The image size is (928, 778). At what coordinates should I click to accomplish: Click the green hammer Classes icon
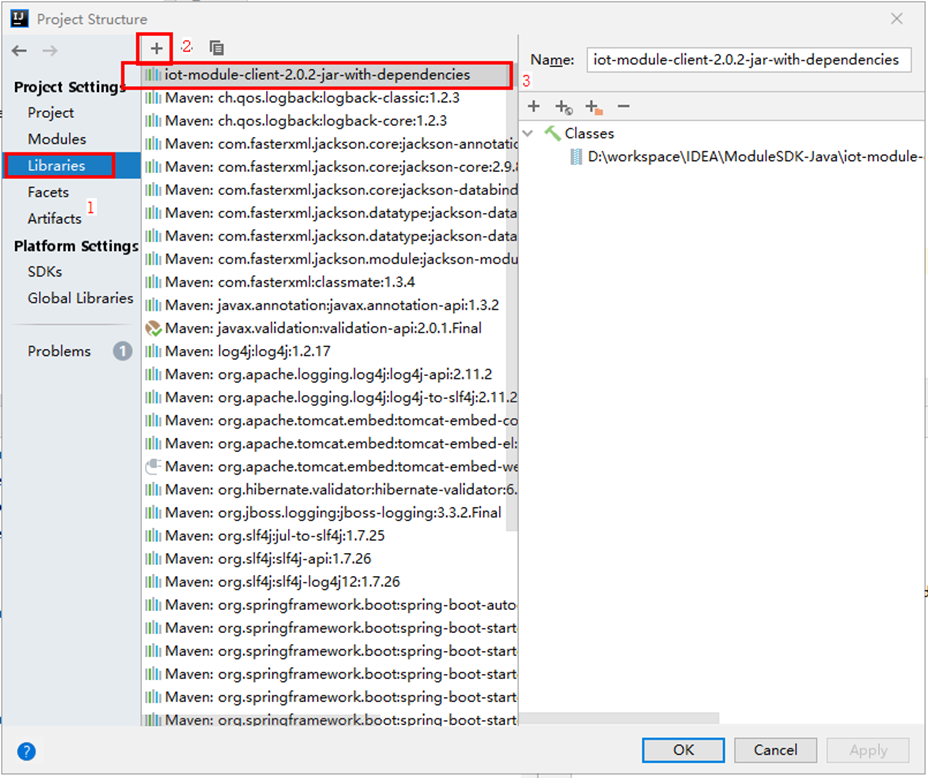tap(552, 133)
